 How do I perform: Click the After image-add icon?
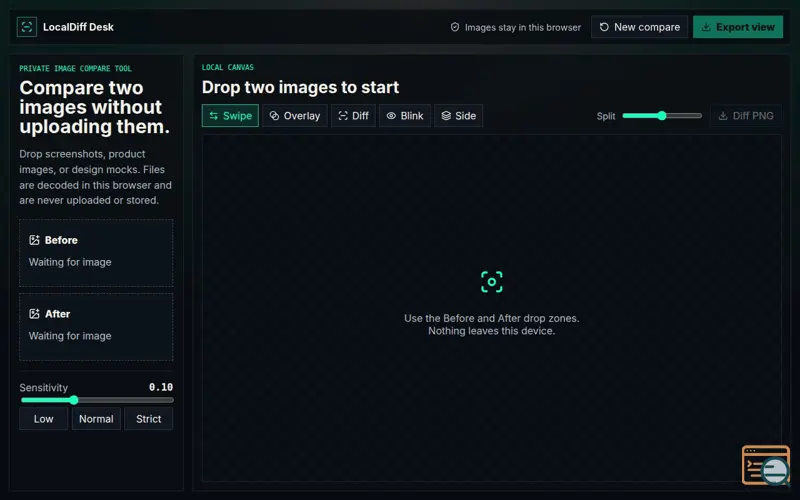[x=34, y=314]
